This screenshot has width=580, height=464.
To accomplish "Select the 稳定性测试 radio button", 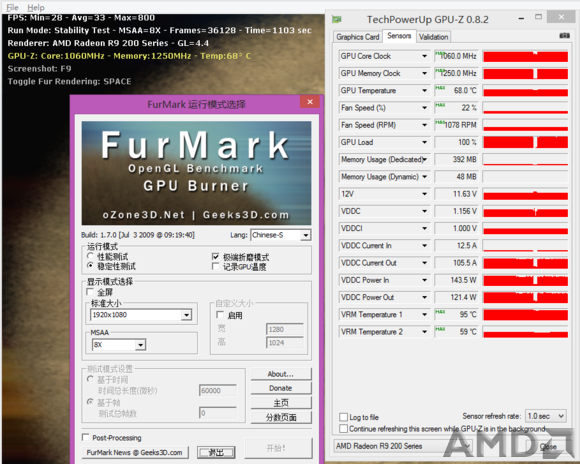I will [x=90, y=266].
